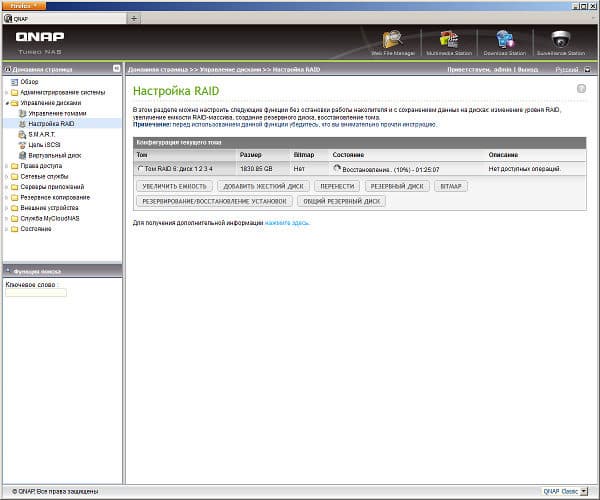Open Состояние tree item

click(36, 229)
